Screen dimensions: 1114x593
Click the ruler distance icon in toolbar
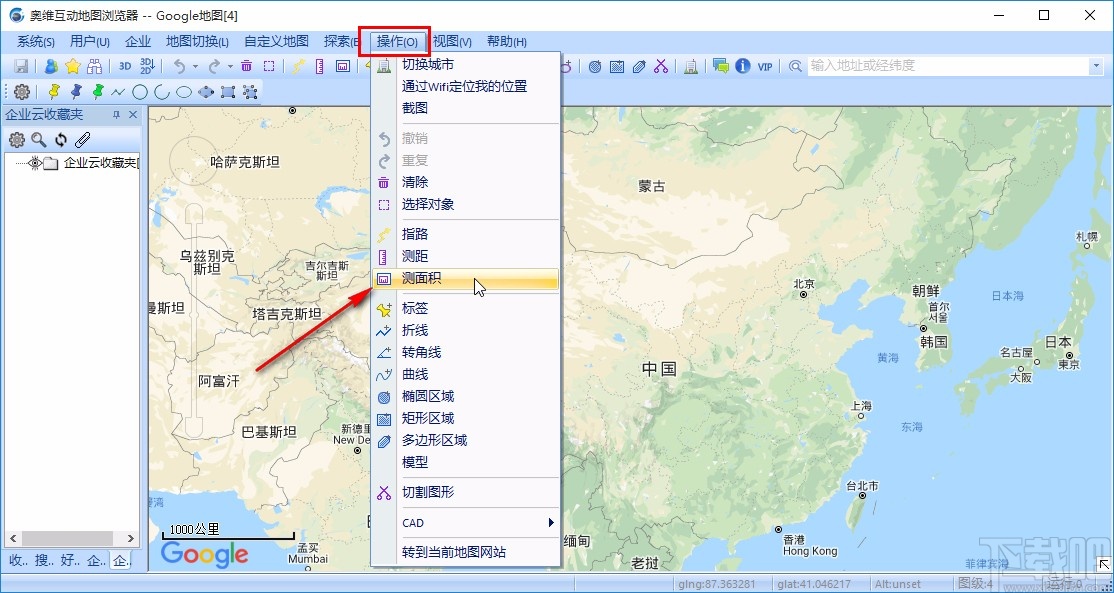320,66
